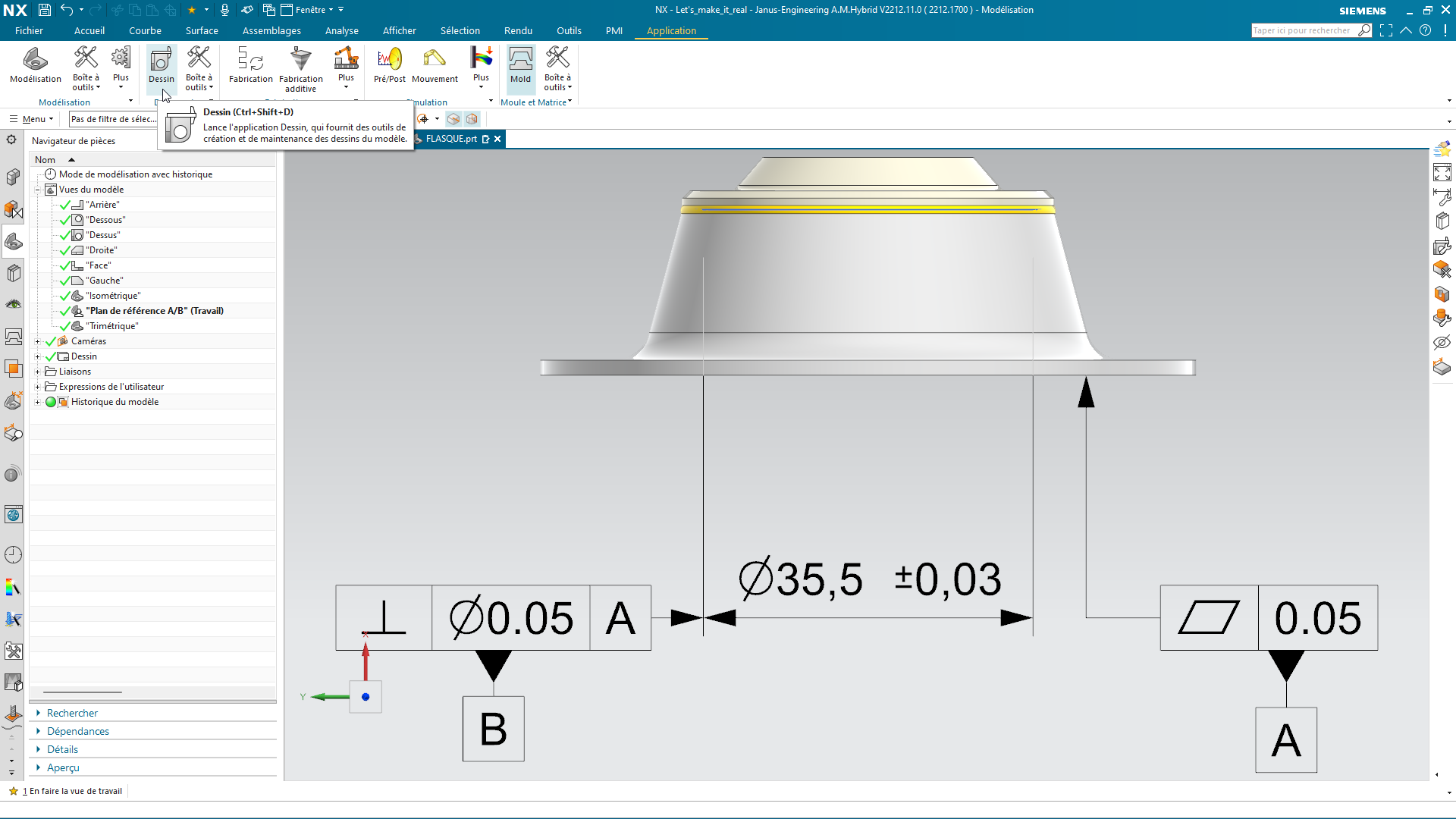Switch to the Analyse ribbon tab
Image resolution: width=1456 pixels, height=819 pixels.
341,30
